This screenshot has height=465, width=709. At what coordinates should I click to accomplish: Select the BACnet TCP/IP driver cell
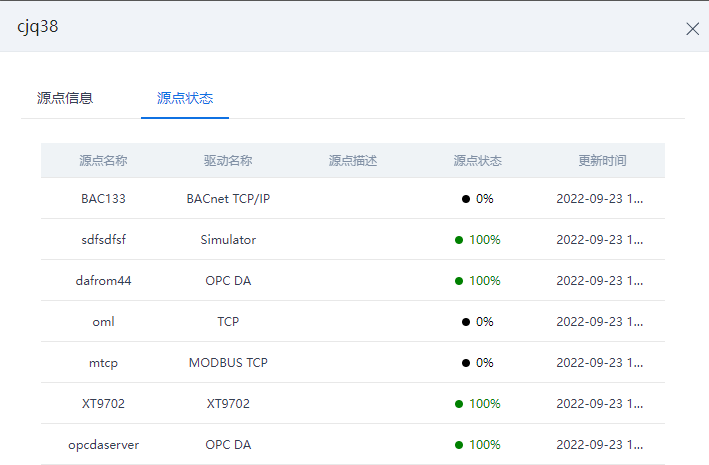(x=228, y=199)
